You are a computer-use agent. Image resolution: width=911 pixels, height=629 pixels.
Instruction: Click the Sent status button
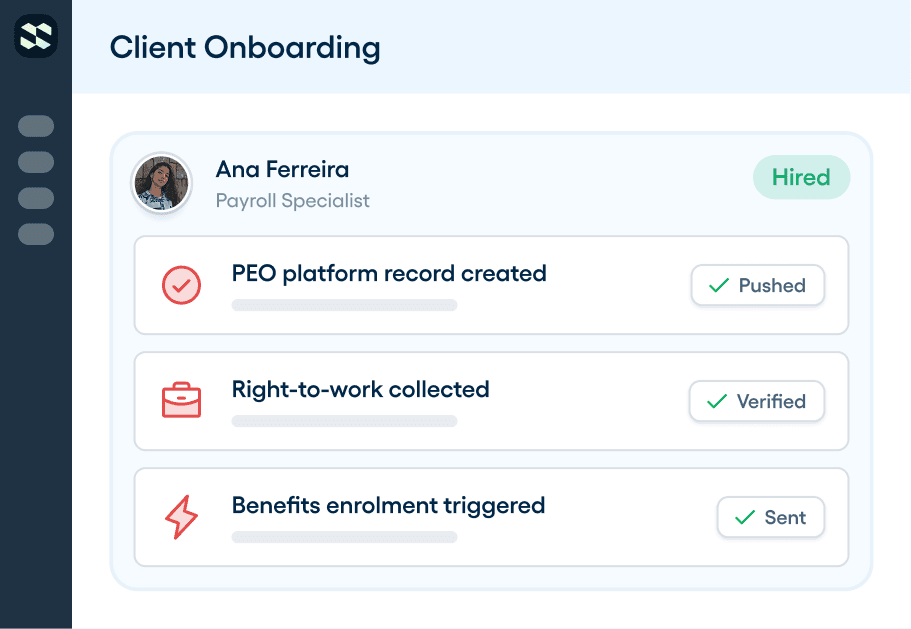click(x=770, y=517)
